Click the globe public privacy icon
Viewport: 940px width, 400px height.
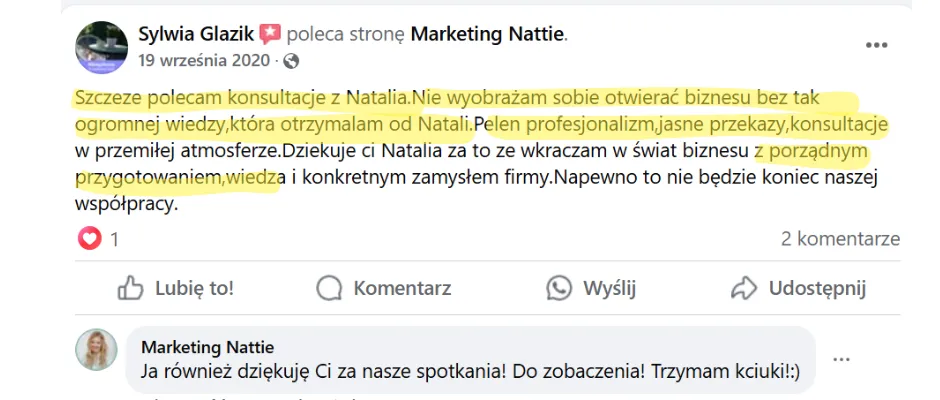(x=291, y=61)
